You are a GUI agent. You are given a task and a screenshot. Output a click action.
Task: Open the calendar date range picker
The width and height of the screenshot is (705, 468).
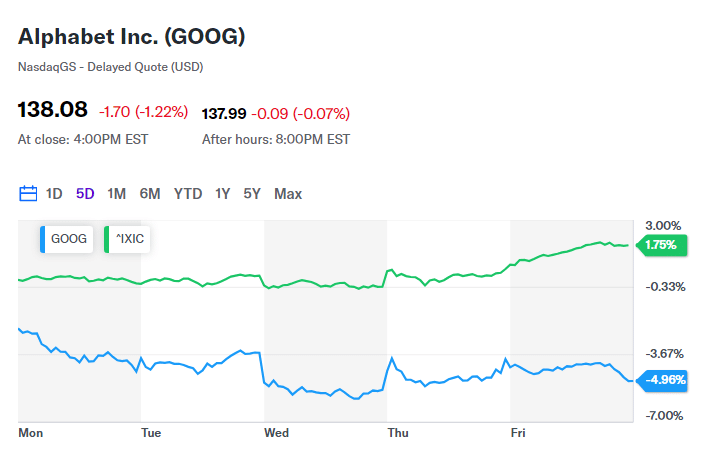[x=28, y=194]
